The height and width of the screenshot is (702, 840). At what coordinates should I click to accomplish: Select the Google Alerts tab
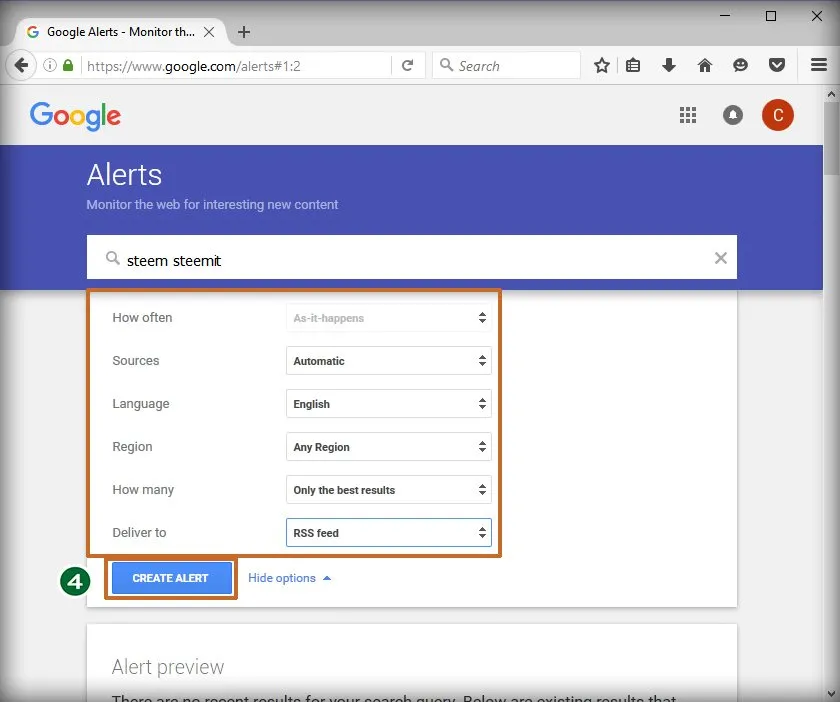(x=121, y=32)
